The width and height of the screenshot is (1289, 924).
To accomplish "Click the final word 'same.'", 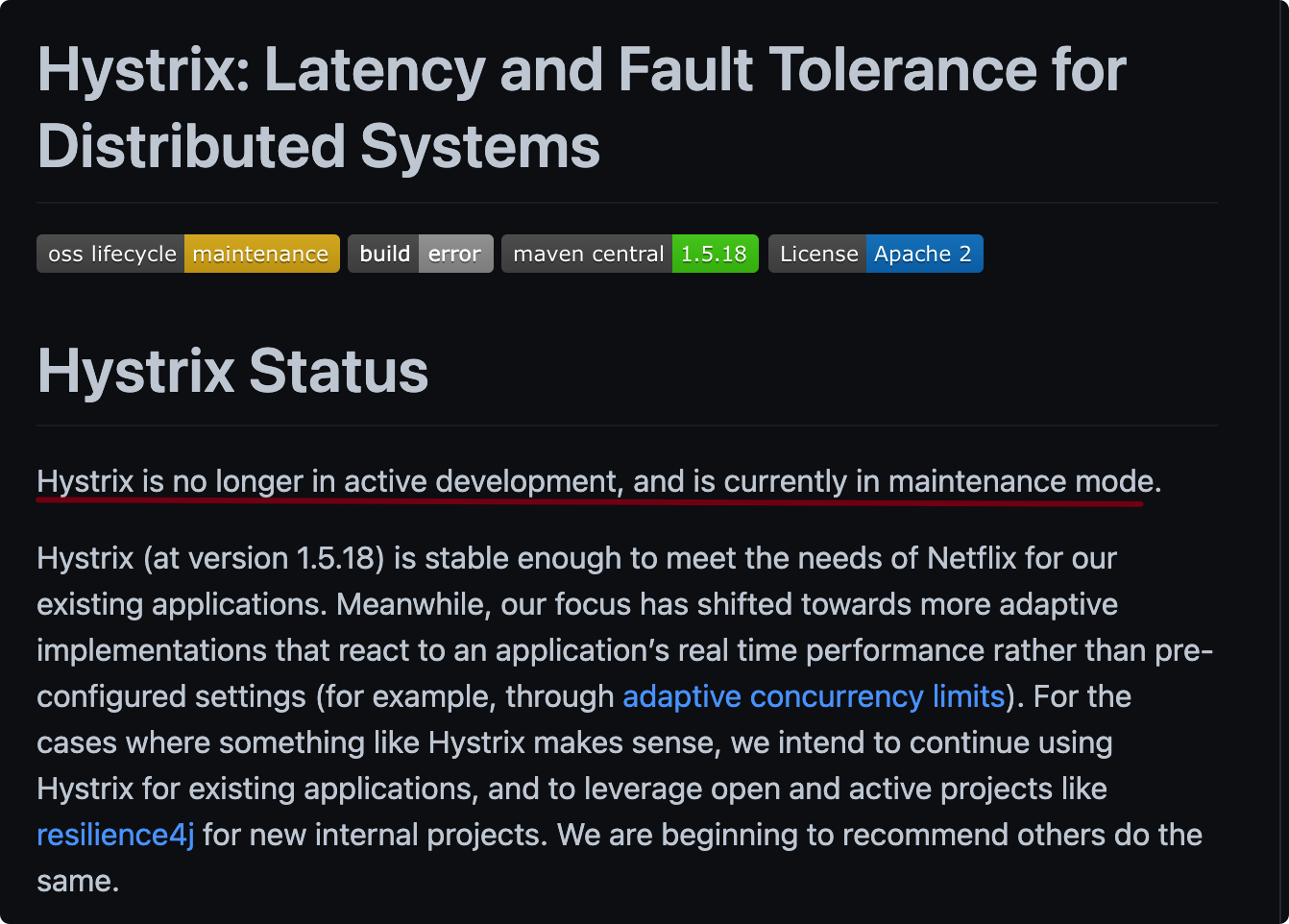I will tap(78, 881).
